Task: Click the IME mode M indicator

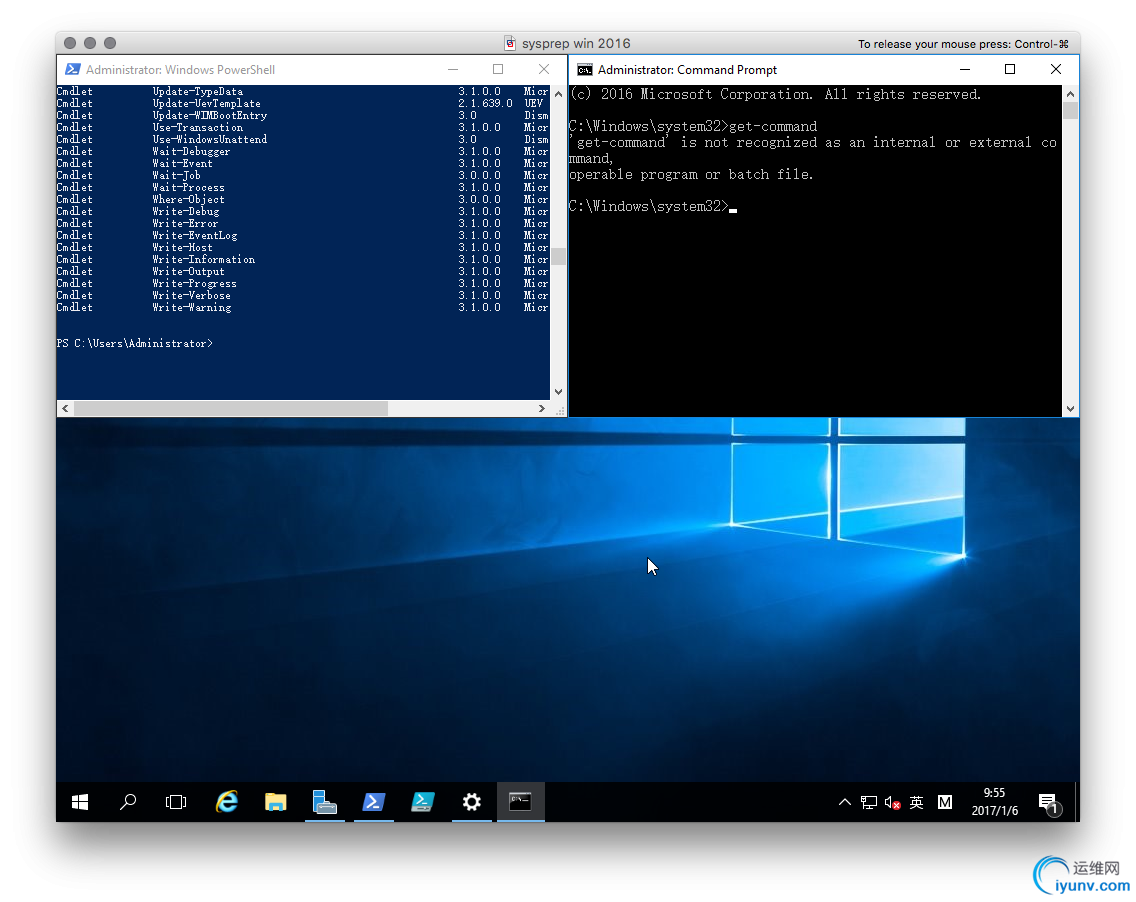Action: [x=945, y=802]
